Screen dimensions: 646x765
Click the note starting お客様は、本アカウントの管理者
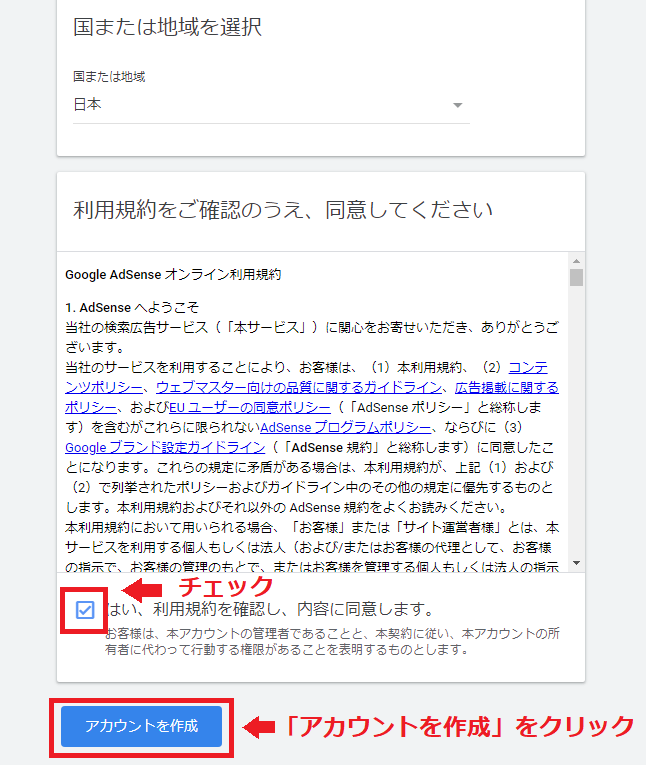pos(332,642)
